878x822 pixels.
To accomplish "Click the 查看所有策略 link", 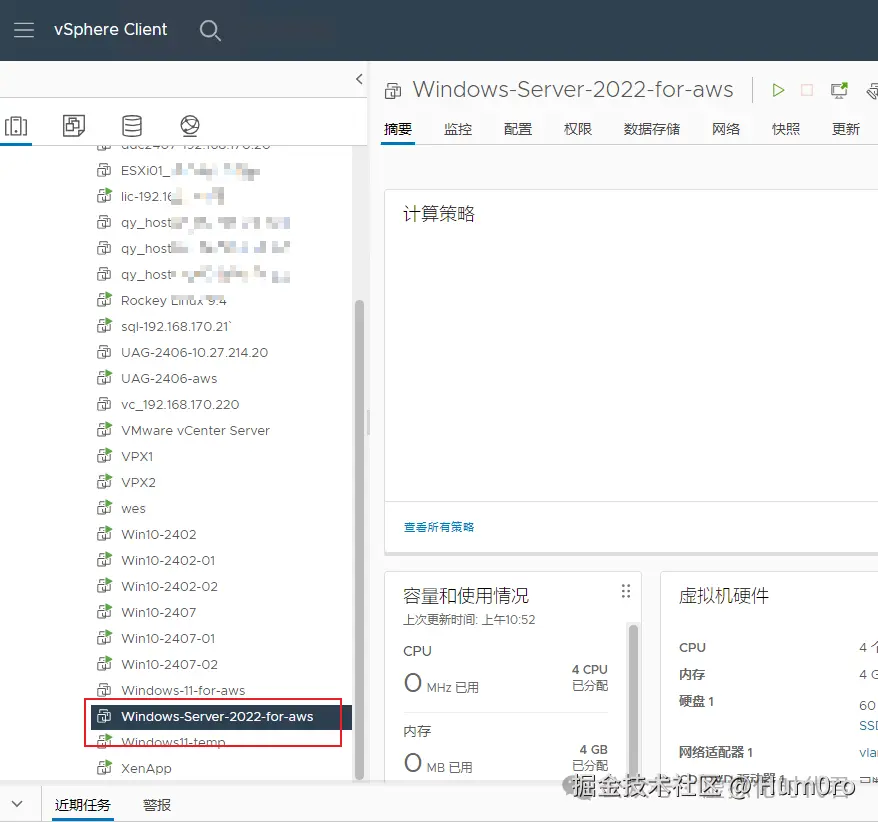I will [x=439, y=527].
